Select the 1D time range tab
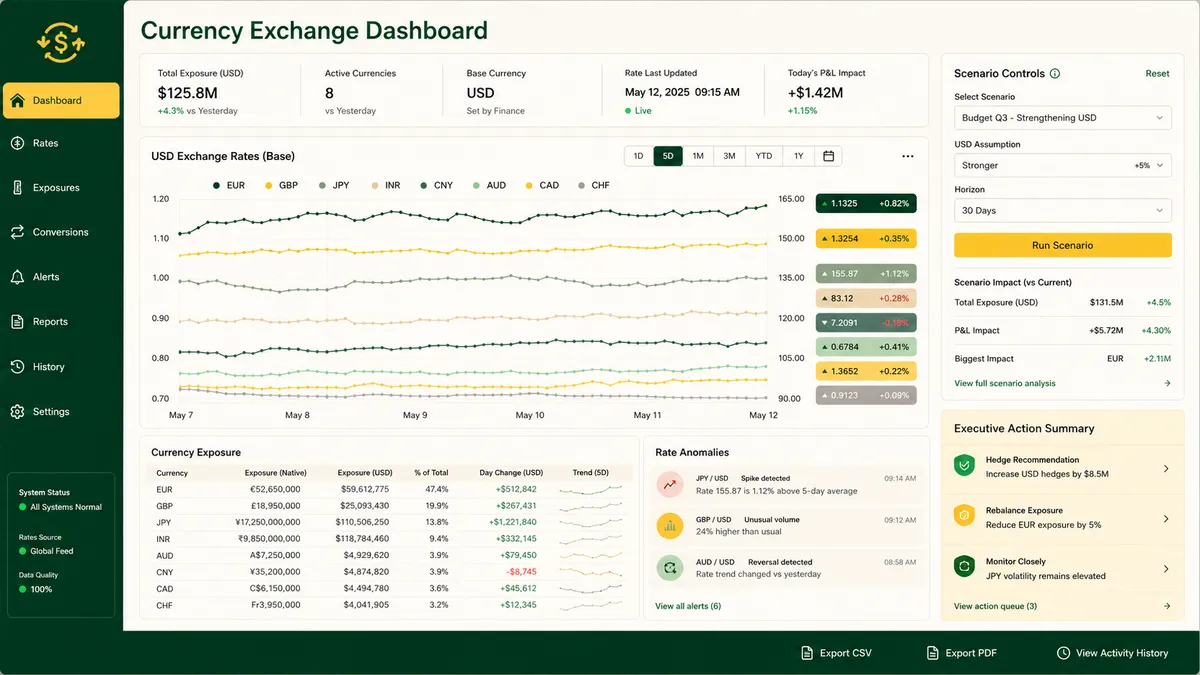The width and height of the screenshot is (1200, 675). (638, 156)
